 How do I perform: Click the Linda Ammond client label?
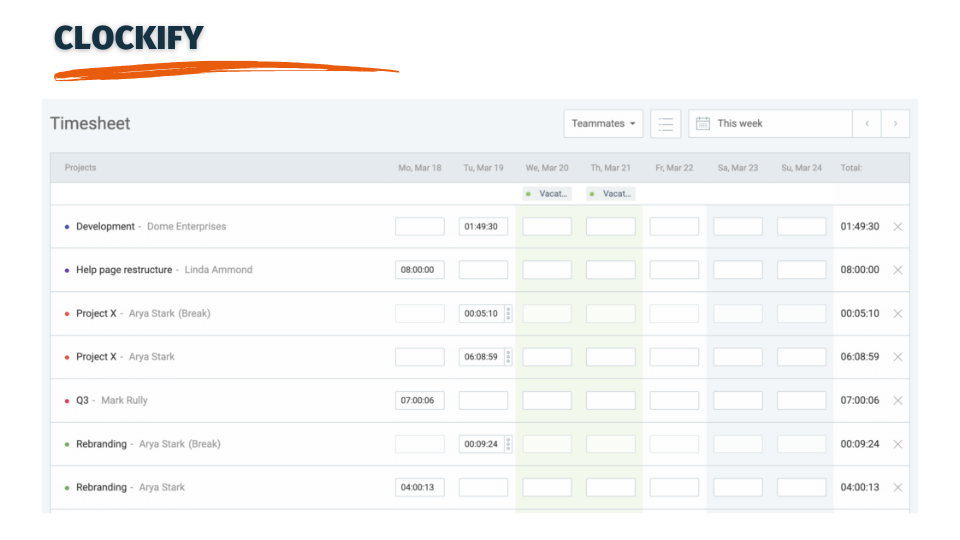point(219,270)
